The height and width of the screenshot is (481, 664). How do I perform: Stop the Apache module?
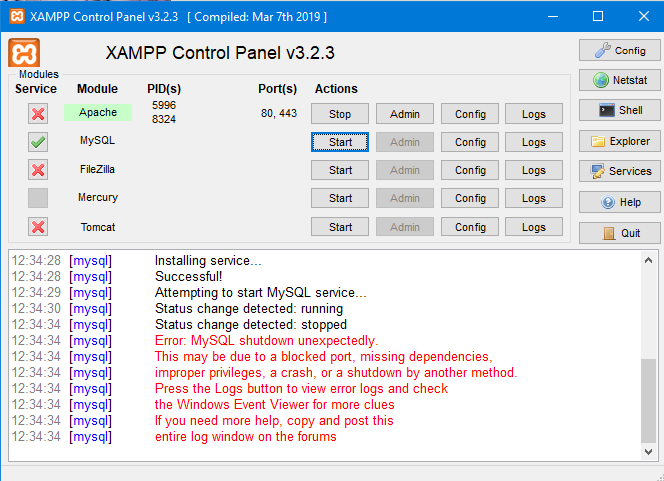tap(340, 114)
